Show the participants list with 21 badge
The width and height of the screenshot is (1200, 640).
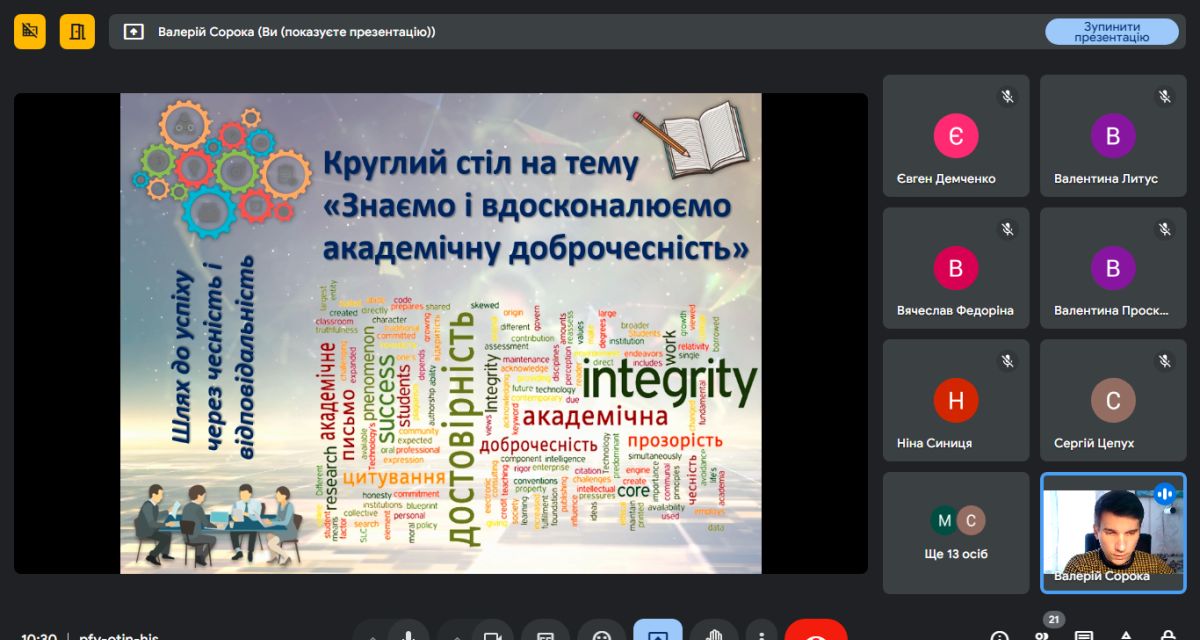[1043, 632]
